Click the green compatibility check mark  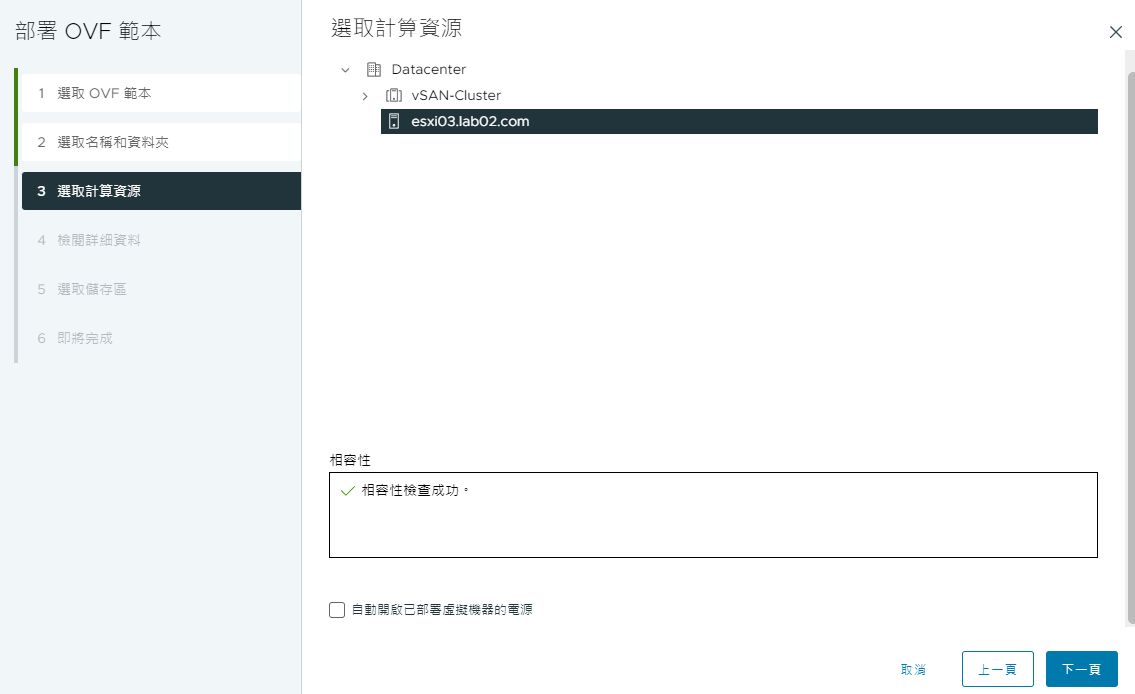pos(347,491)
